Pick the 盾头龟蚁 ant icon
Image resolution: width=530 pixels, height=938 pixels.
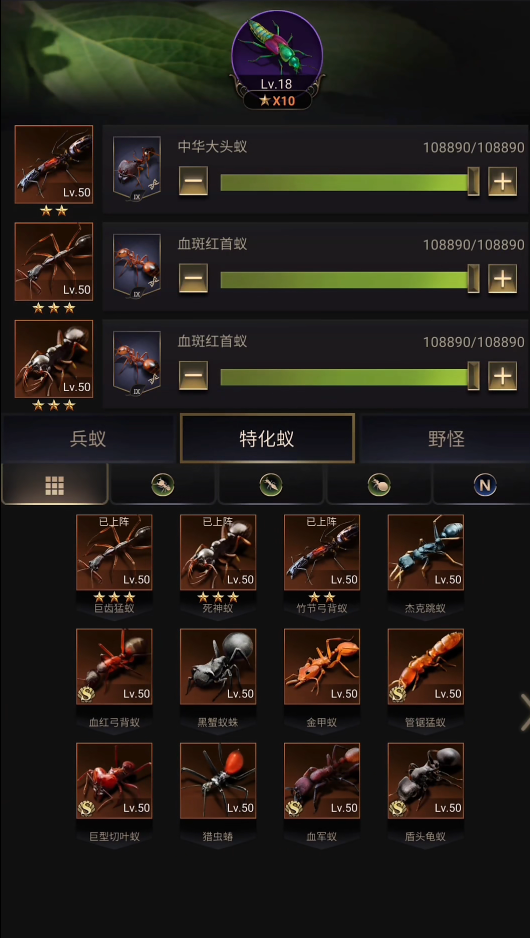tap(425, 781)
